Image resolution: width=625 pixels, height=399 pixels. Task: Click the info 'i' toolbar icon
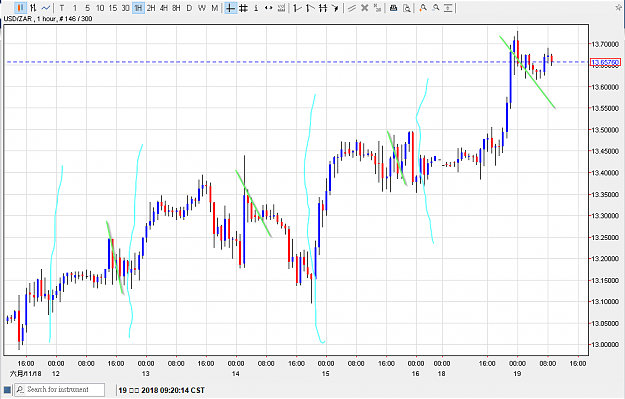pyautogui.click(x=256, y=8)
